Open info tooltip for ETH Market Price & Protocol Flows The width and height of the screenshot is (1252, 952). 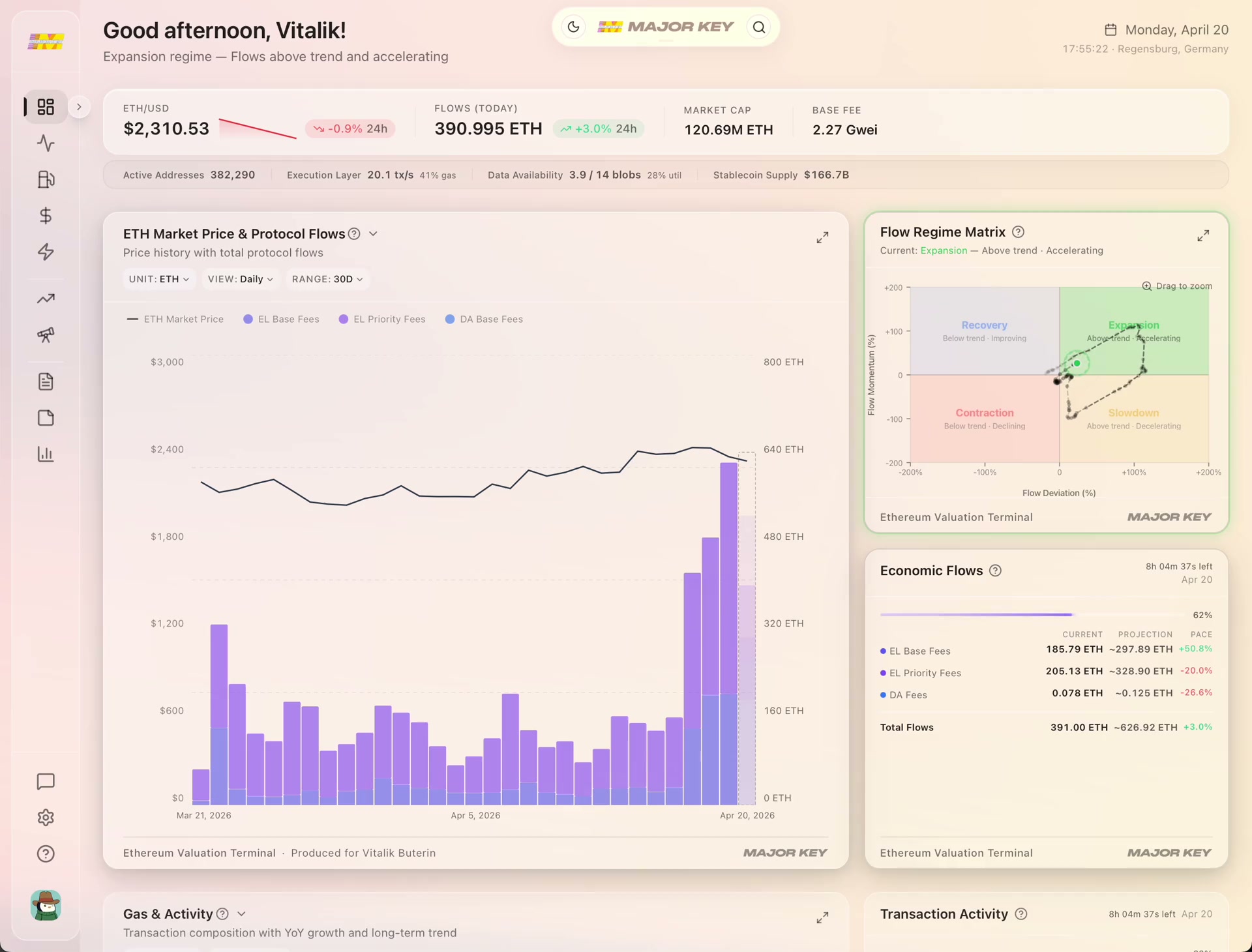click(354, 234)
